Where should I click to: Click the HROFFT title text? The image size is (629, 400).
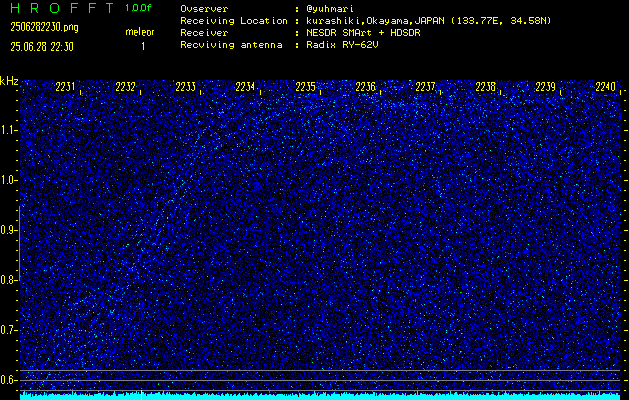point(62,8)
